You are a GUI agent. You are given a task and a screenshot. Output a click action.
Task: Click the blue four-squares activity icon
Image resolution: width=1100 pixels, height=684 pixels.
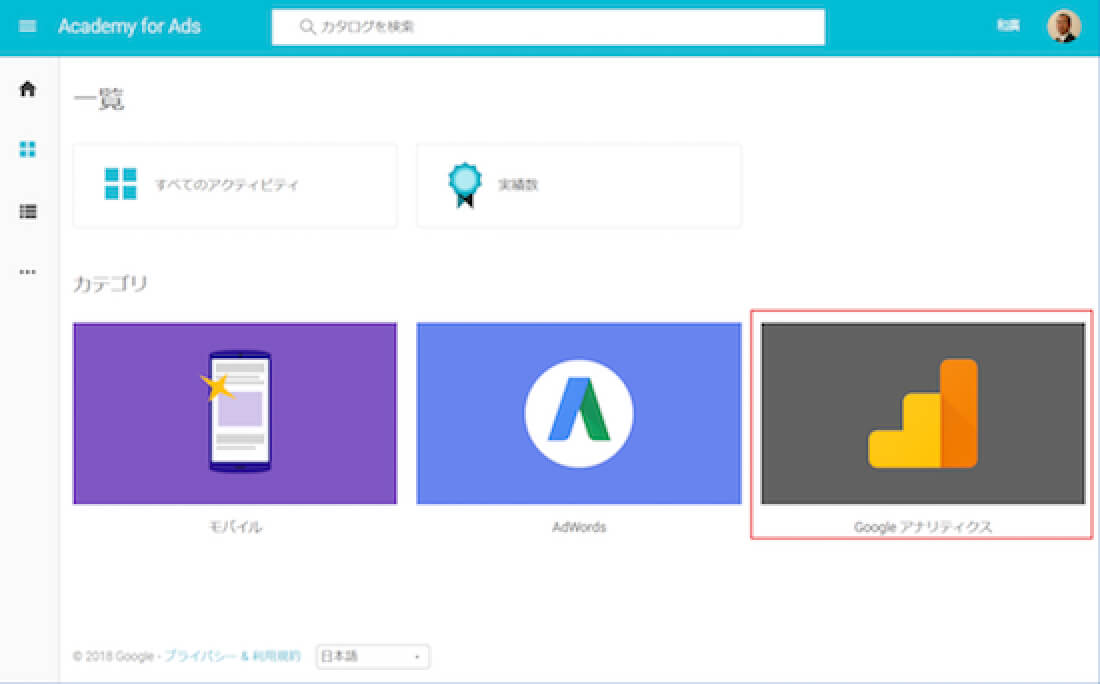(121, 184)
